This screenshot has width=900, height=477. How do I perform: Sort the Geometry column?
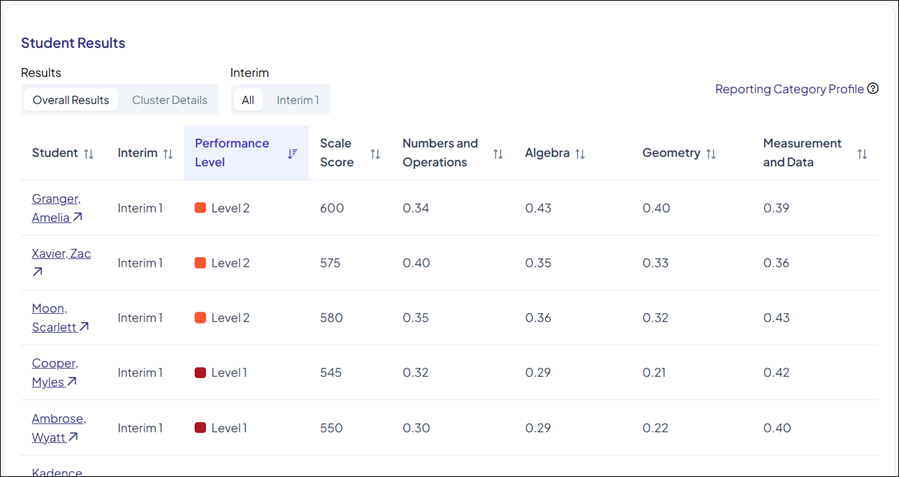click(x=711, y=153)
